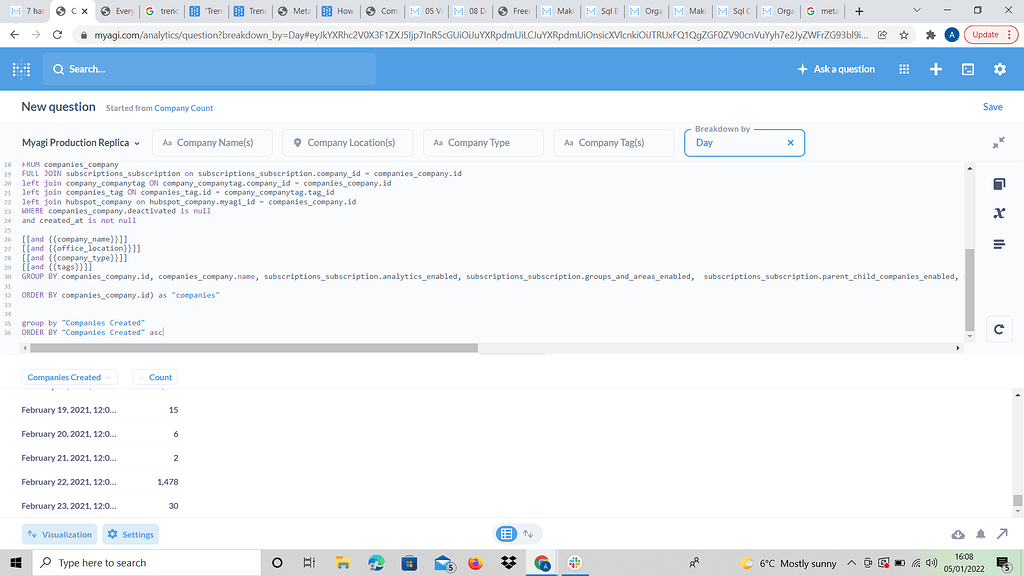The image size is (1024, 576).
Task: Expand Myagi Production Replica database selector
Action: [x=81, y=143]
